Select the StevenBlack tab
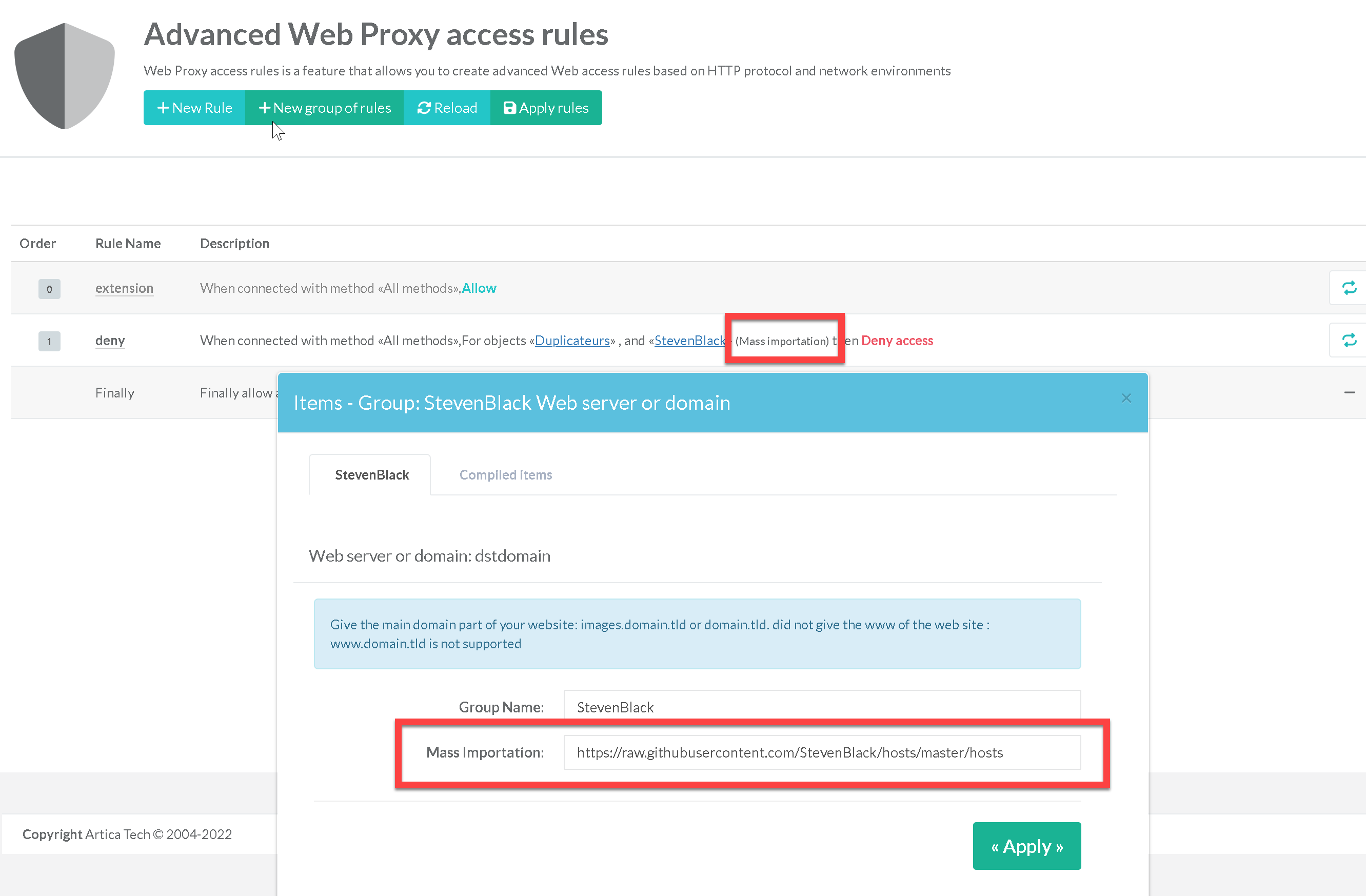Image resolution: width=1366 pixels, height=896 pixels. (371, 475)
